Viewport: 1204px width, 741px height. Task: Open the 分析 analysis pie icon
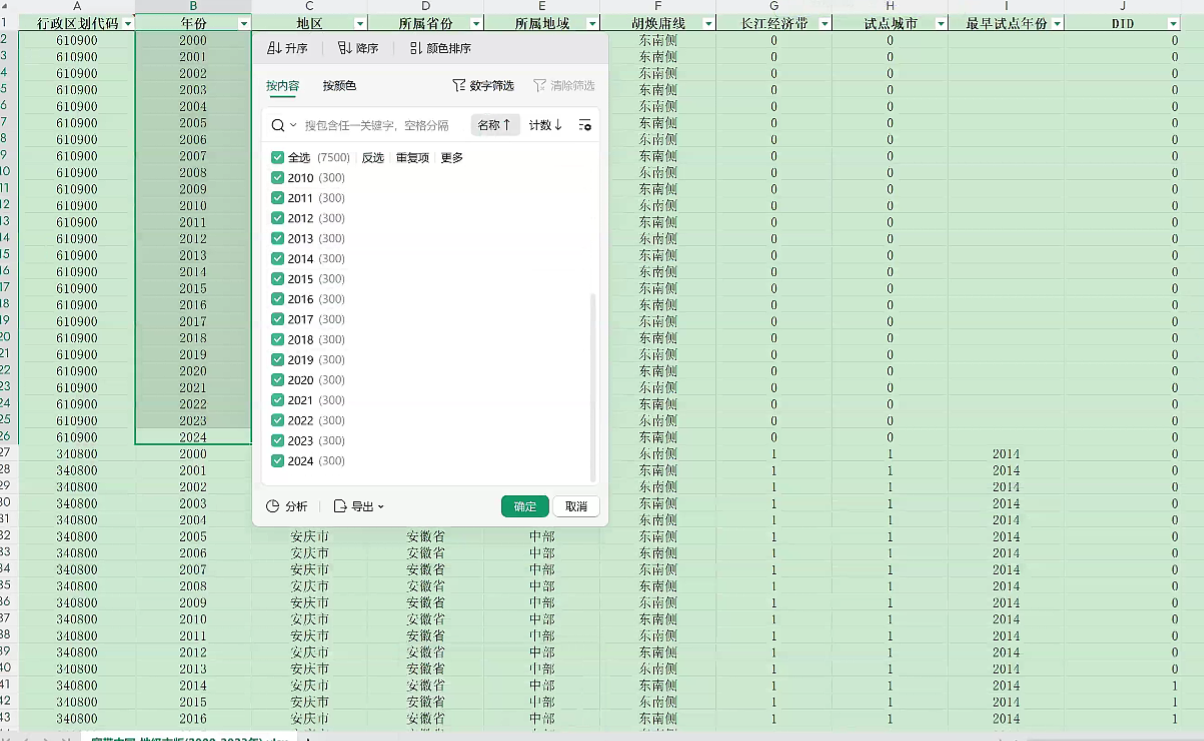(x=273, y=507)
